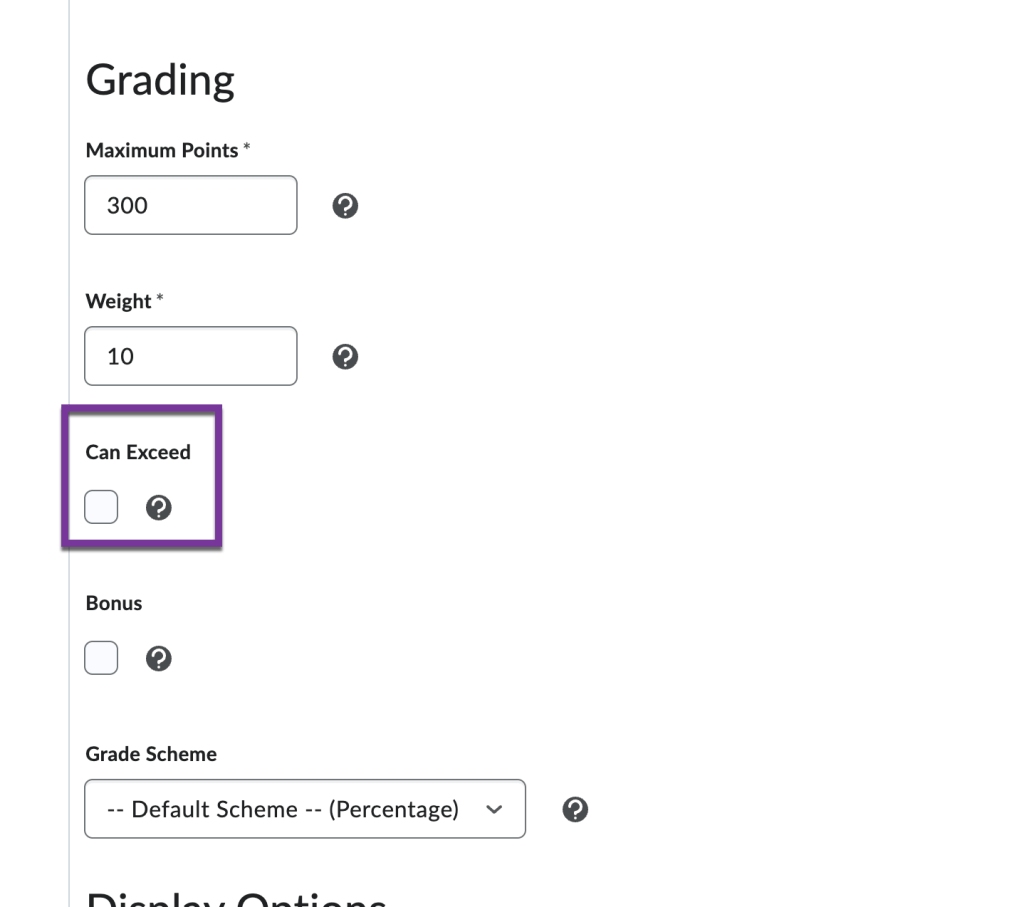Open the help tooltip inside the purple highlight
The height and width of the screenshot is (907, 1024).
tap(158, 507)
